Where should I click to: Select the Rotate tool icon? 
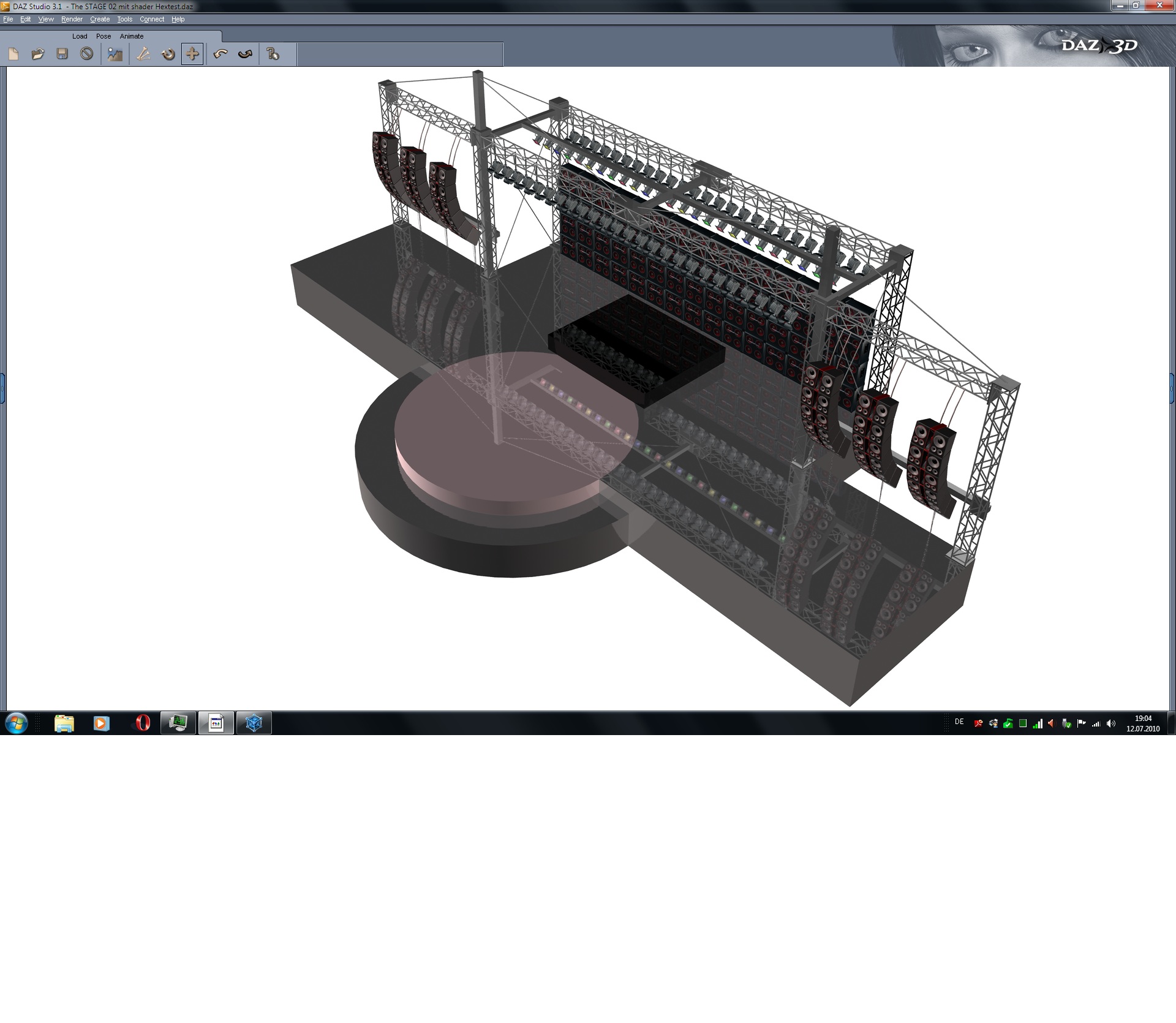168,55
